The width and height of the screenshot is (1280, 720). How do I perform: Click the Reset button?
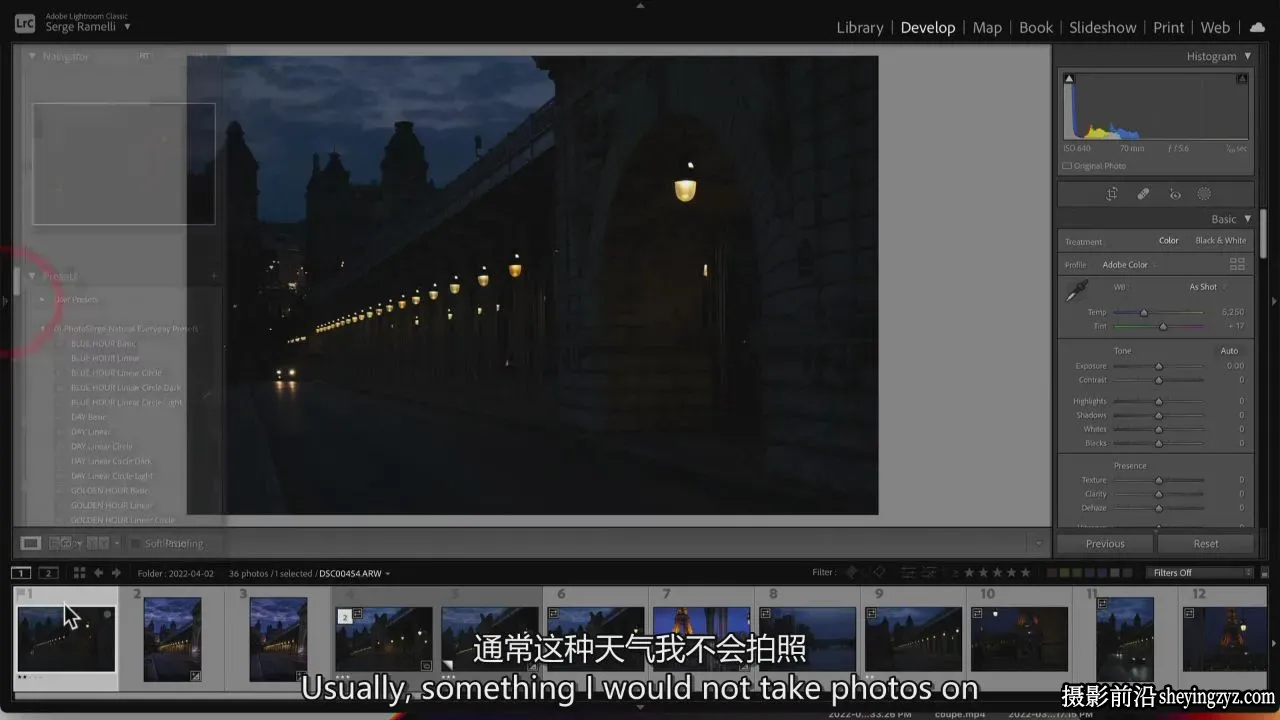click(1206, 544)
